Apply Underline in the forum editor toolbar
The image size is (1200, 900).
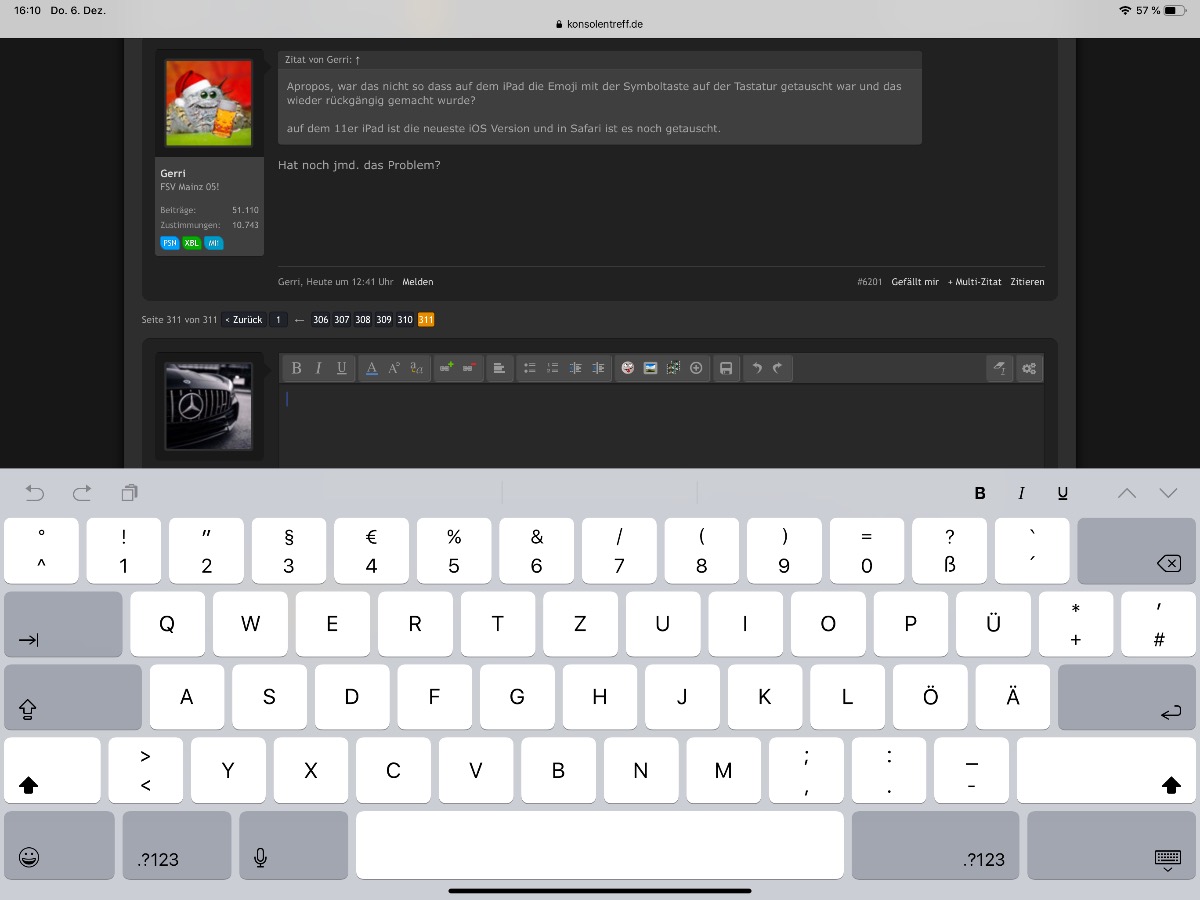click(x=342, y=368)
